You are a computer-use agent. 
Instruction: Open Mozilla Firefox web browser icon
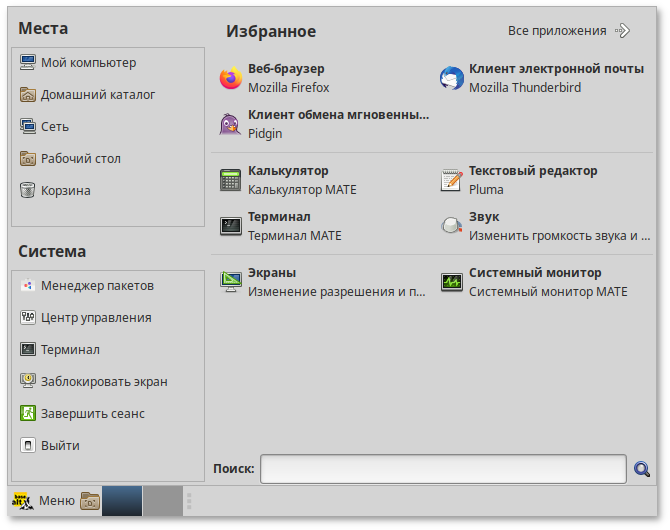pos(231,79)
